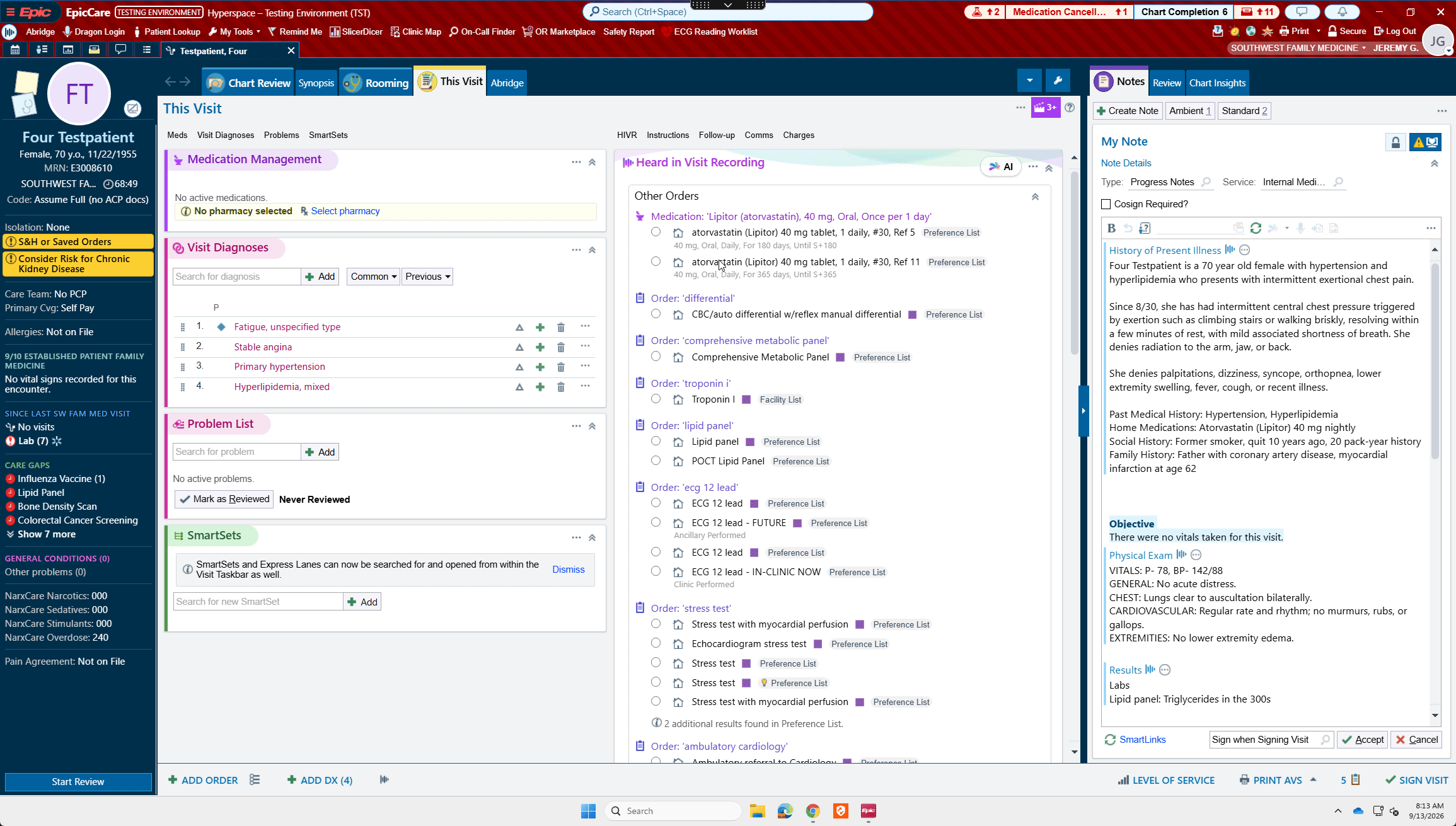The height and width of the screenshot is (826, 1456).
Task: Open the Synopsis tab
Action: pos(316,83)
